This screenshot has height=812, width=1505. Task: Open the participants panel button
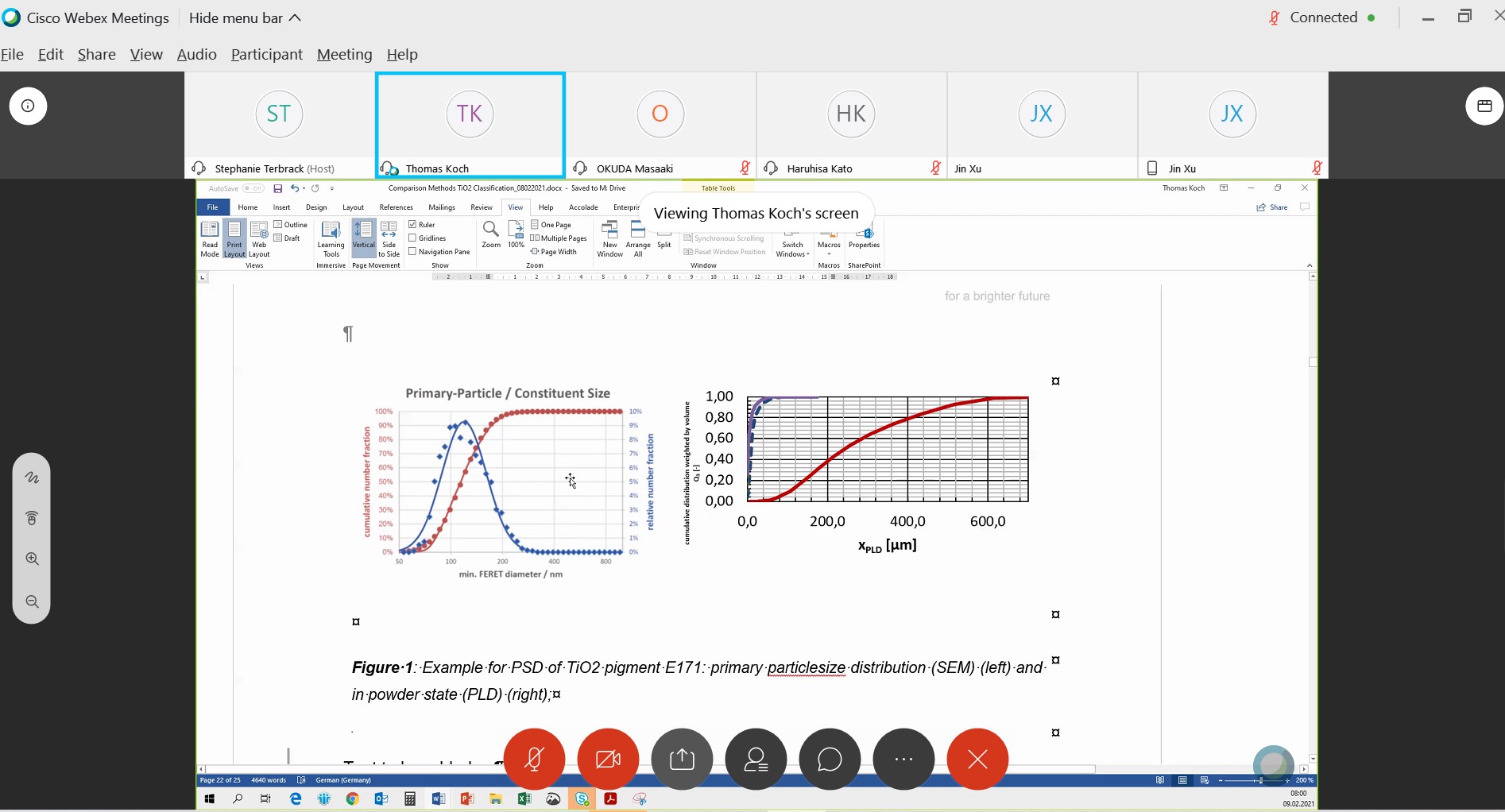pos(756,760)
